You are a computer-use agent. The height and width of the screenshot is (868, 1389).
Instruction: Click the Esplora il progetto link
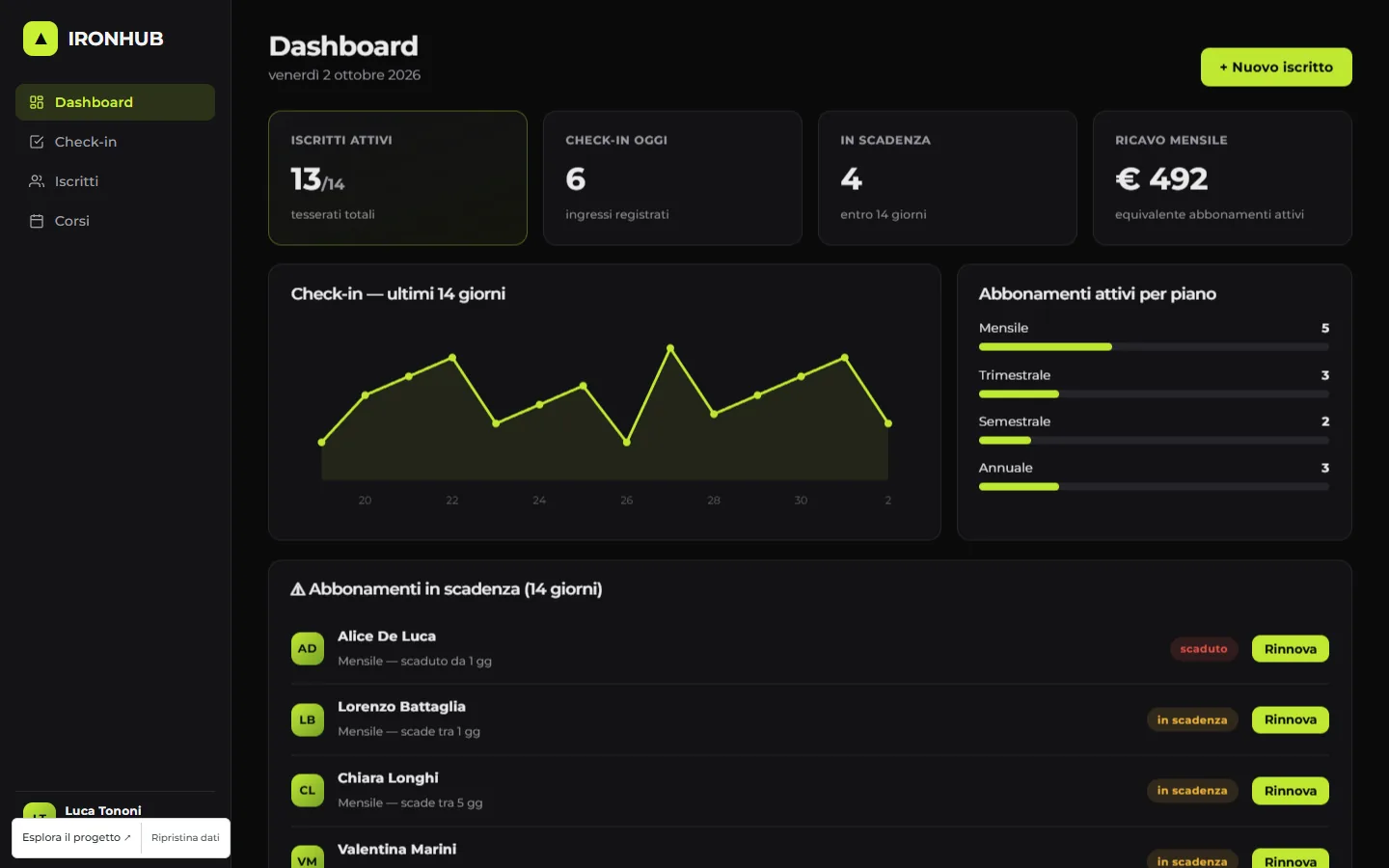[x=76, y=837]
